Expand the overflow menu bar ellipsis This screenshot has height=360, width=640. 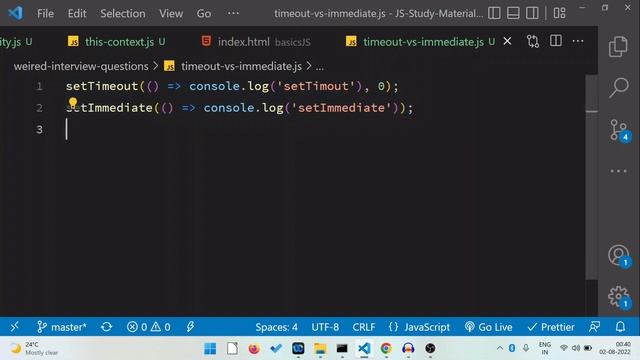tap(233, 13)
